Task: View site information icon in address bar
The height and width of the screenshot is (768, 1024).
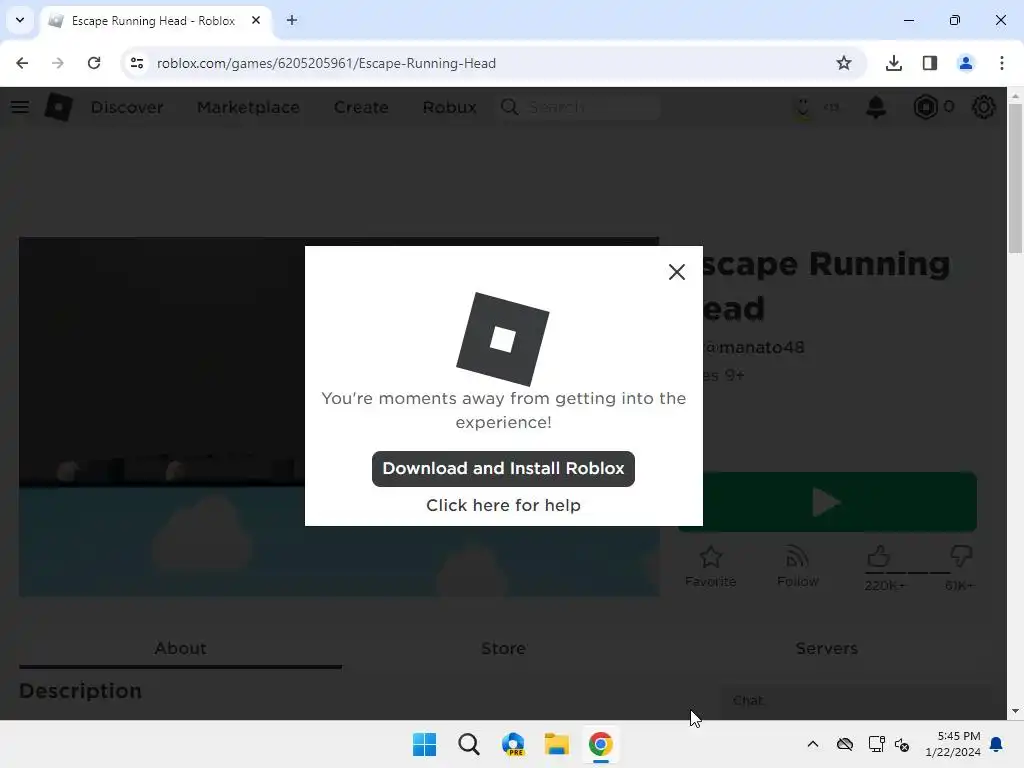Action: pyautogui.click(x=136, y=63)
